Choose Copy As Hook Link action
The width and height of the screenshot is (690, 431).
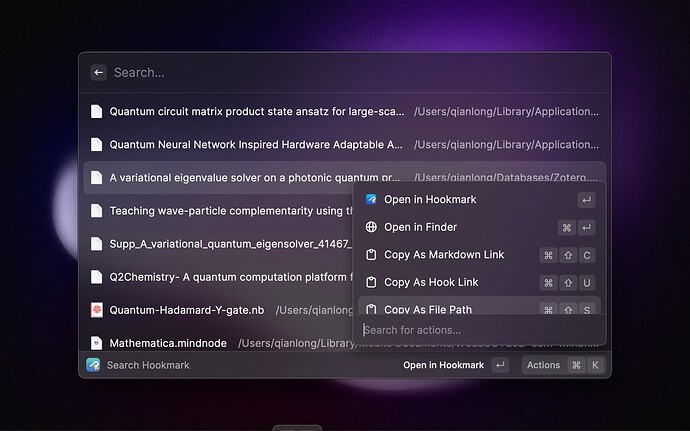(x=480, y=282)
